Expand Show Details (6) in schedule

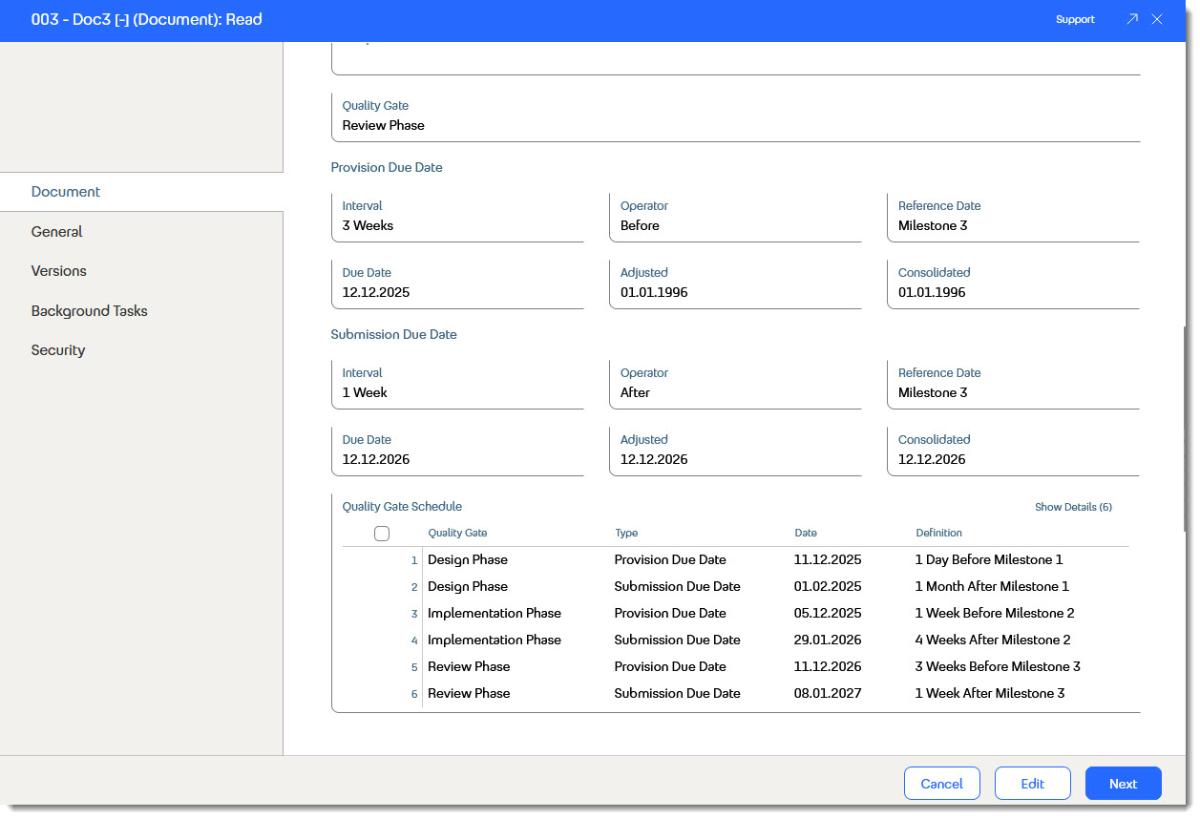pyautogui.click(x=1073, y=507)
